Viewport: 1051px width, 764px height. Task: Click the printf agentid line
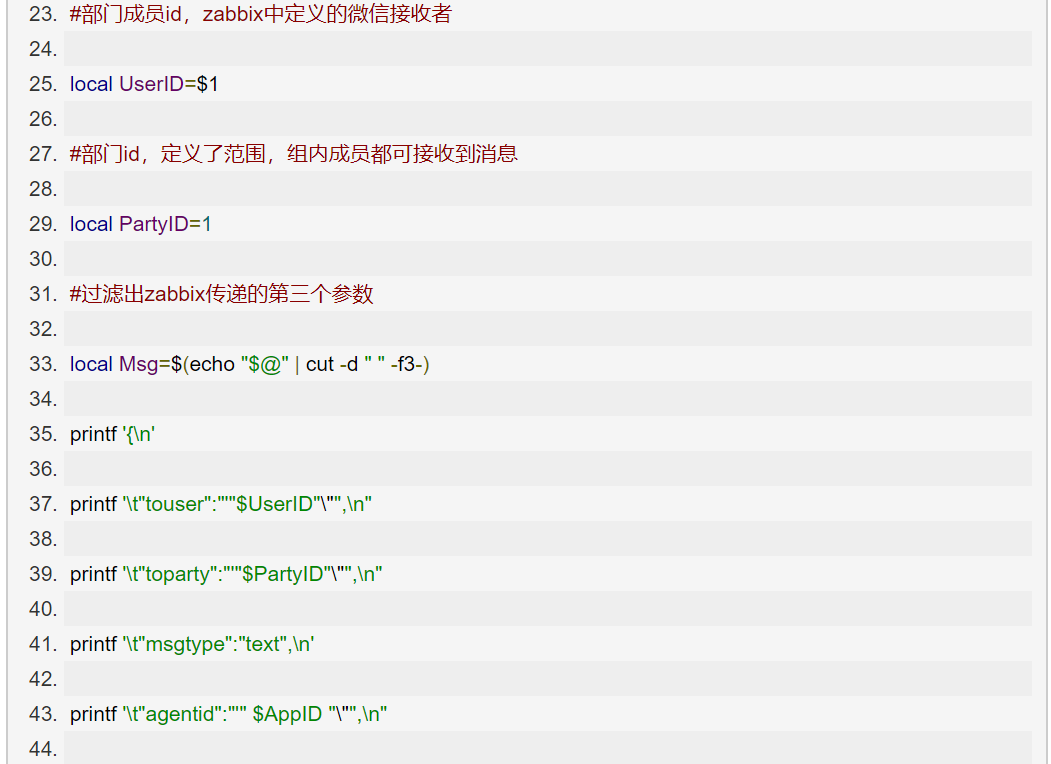tap(229, 714)
